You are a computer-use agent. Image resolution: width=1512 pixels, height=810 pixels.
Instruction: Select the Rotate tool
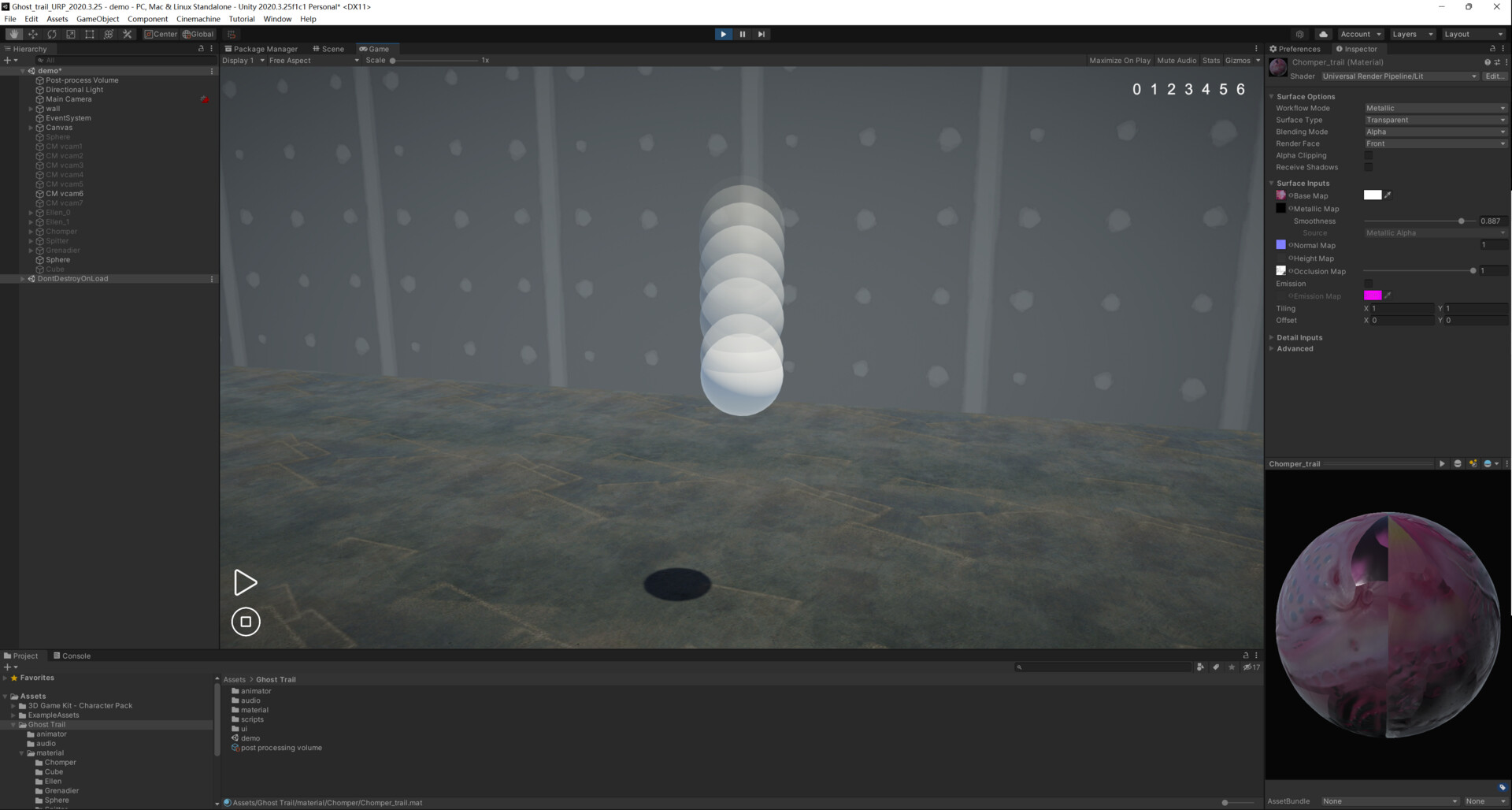coord(52,34)
